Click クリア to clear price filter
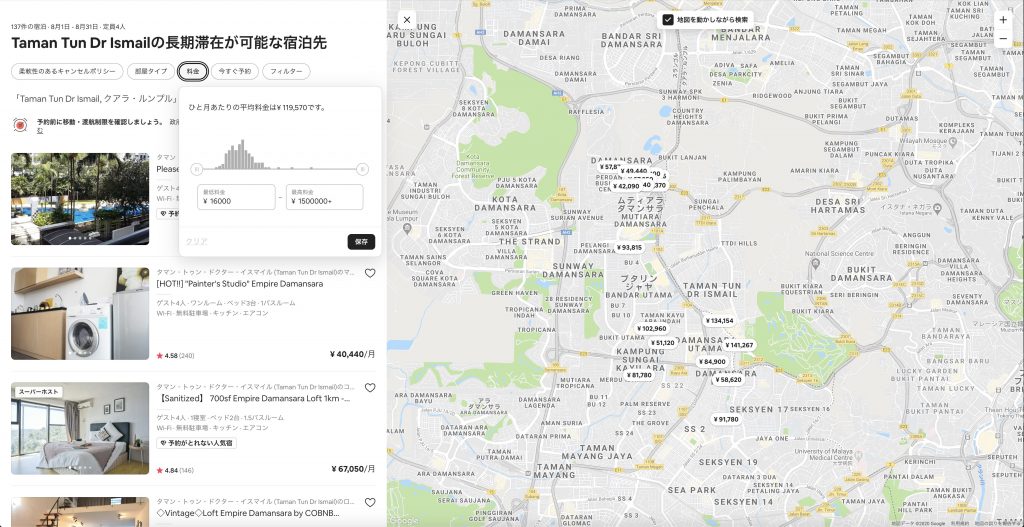The height and width of the screenshot is (527, 1024). click(197, 242)
